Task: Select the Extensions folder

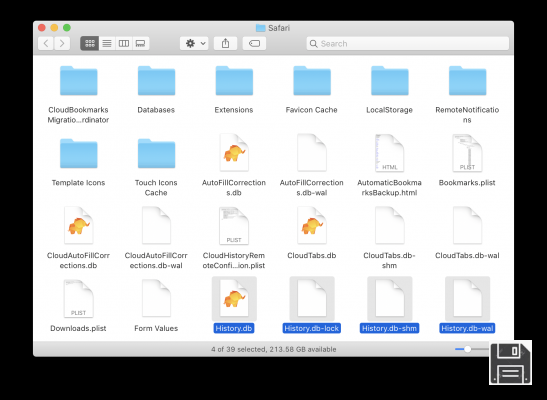Action: [234, 81]
